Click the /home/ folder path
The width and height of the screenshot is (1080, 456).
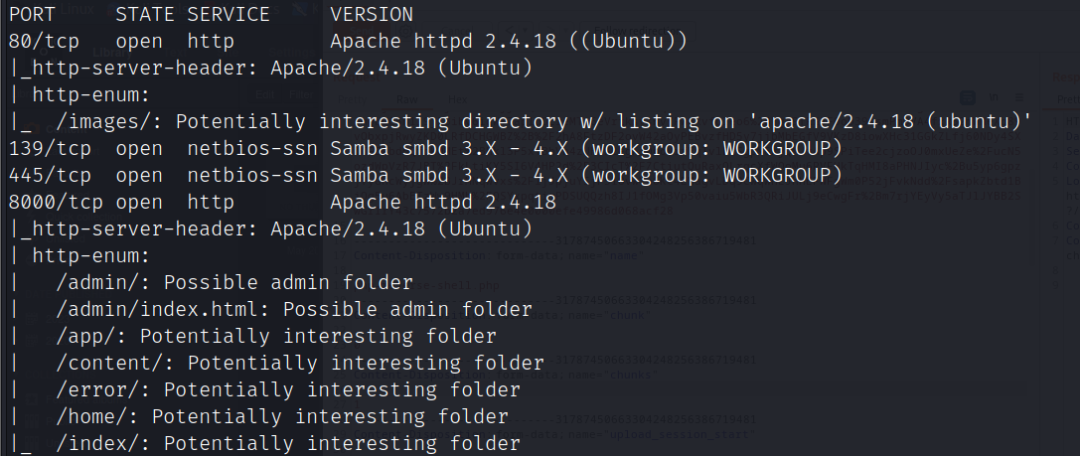(92, 416)
